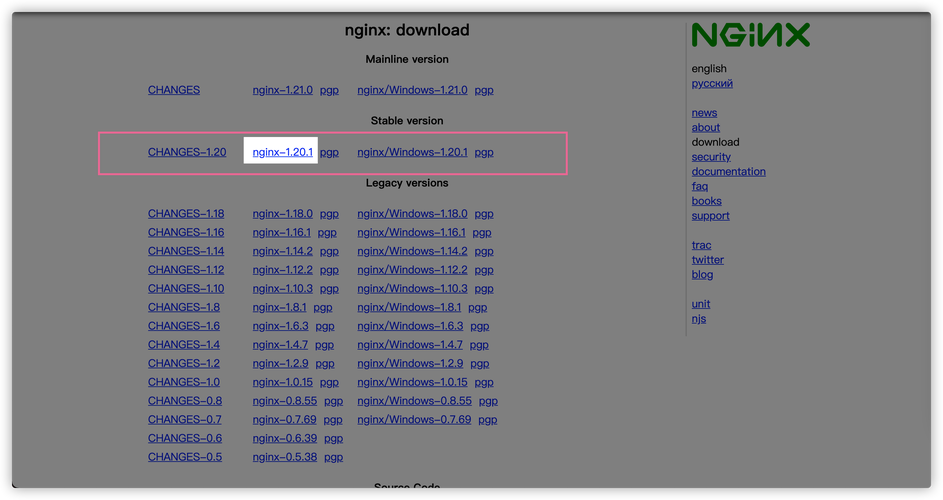Download nginx-1.0.15
Viewport: 943px width, 500px height.
point(283,381)
